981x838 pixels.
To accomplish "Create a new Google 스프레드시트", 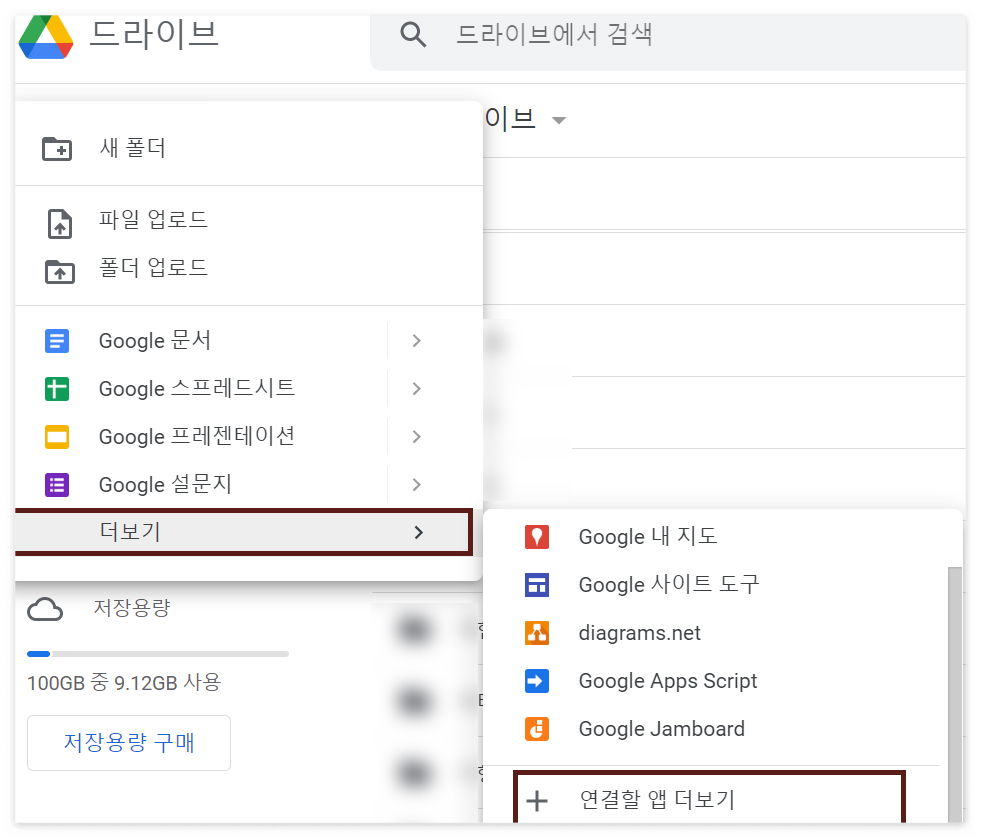I will click(x=201, y=389).
